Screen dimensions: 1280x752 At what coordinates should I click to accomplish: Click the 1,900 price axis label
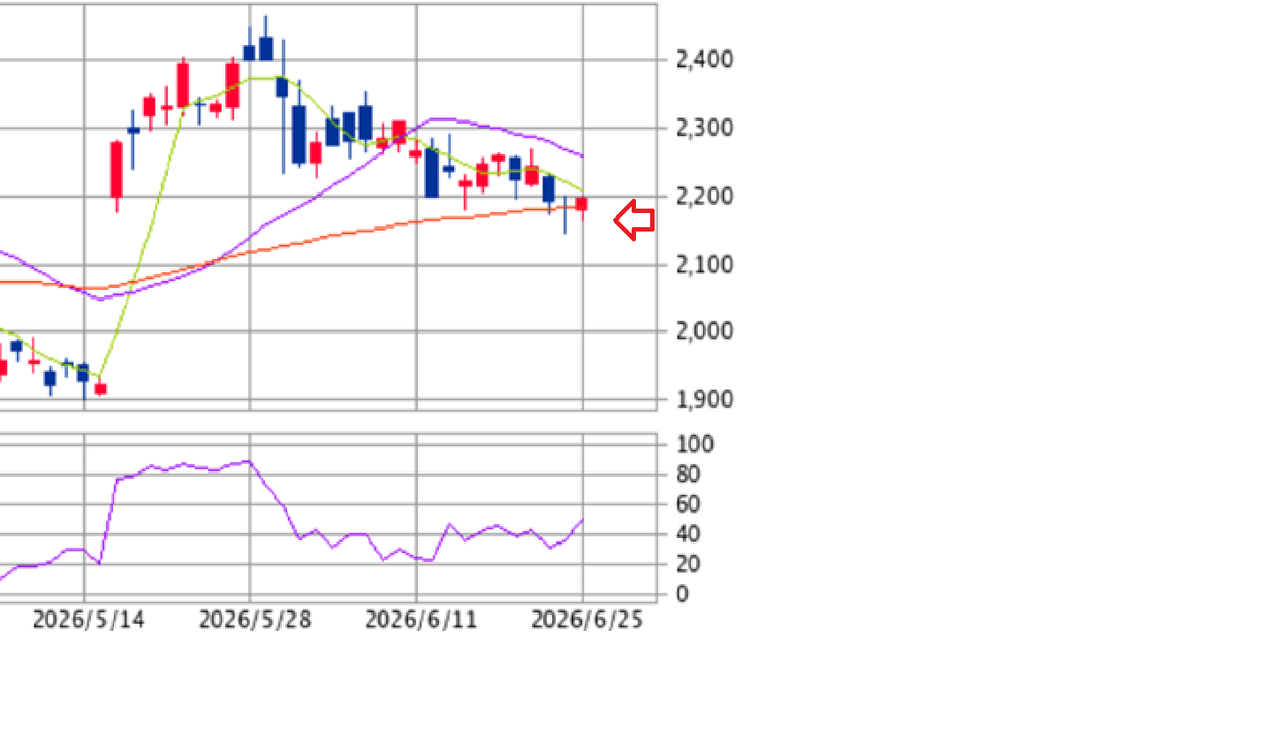(704, 399)
